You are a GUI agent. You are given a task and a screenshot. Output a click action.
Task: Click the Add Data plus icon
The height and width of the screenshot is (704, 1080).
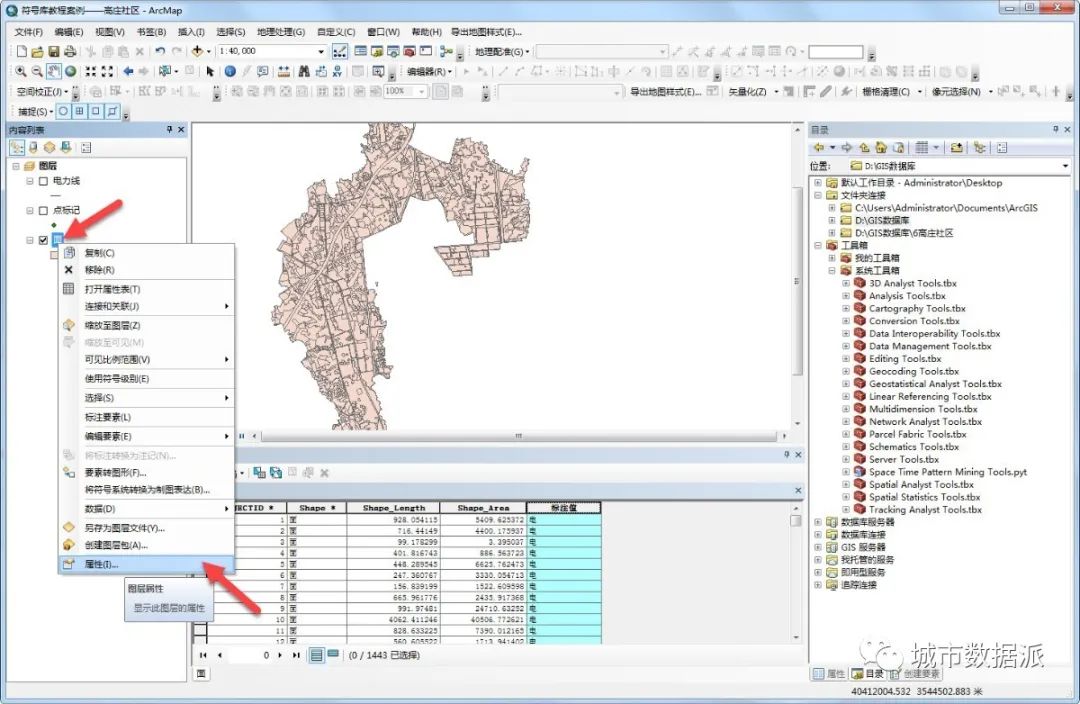(x=198, y=51)
